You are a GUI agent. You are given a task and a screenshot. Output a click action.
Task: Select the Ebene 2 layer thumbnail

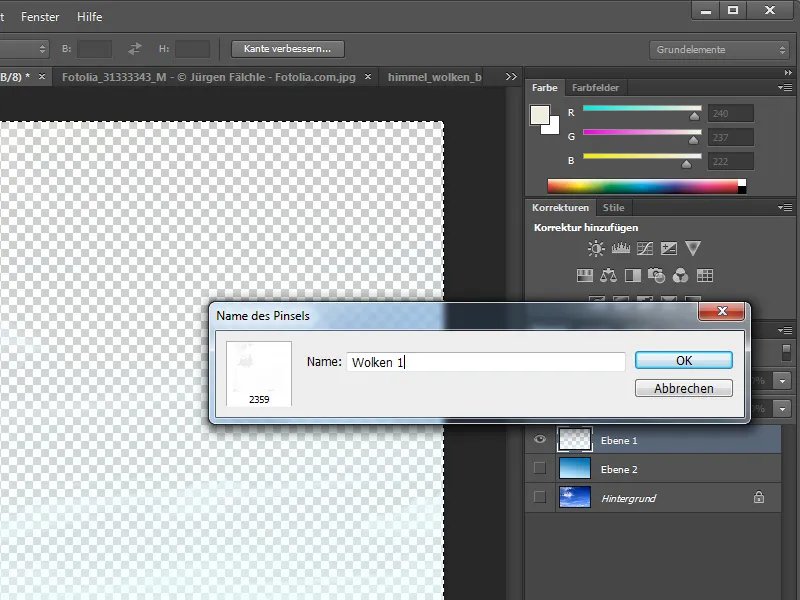click(x=575, y=468)
